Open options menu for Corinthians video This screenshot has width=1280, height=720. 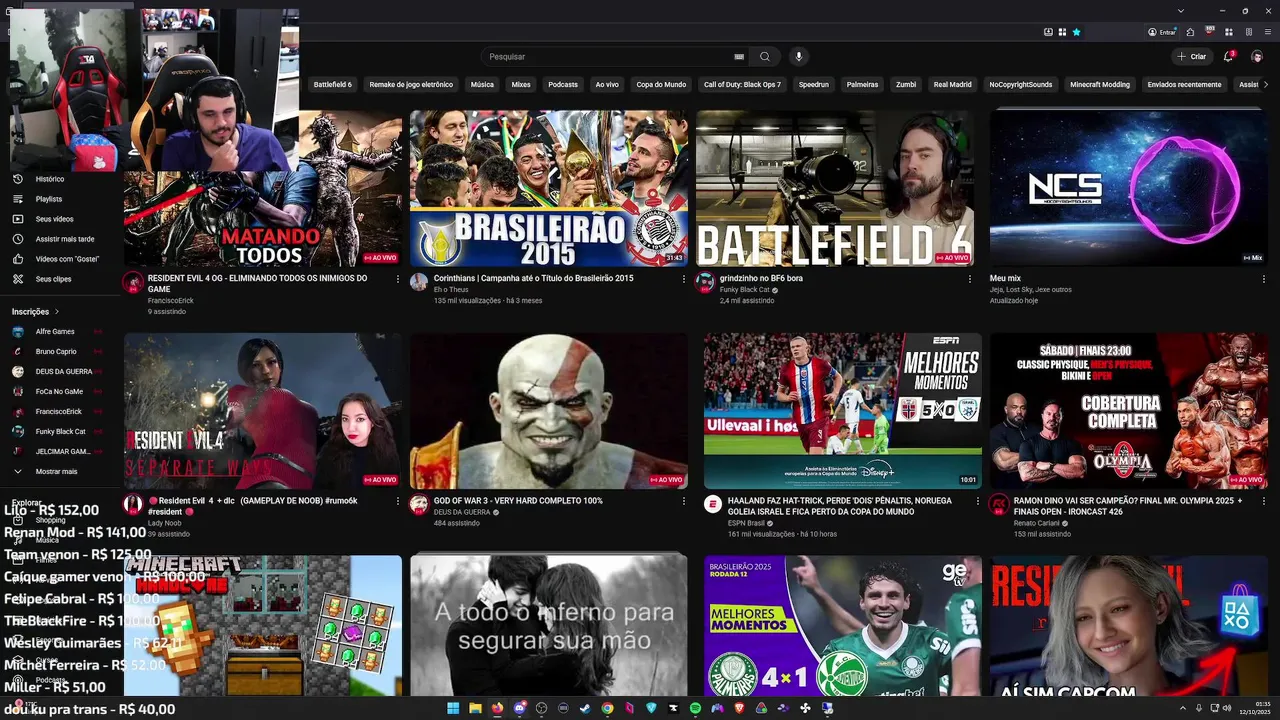pyautogui.click(x=684, y=279)
